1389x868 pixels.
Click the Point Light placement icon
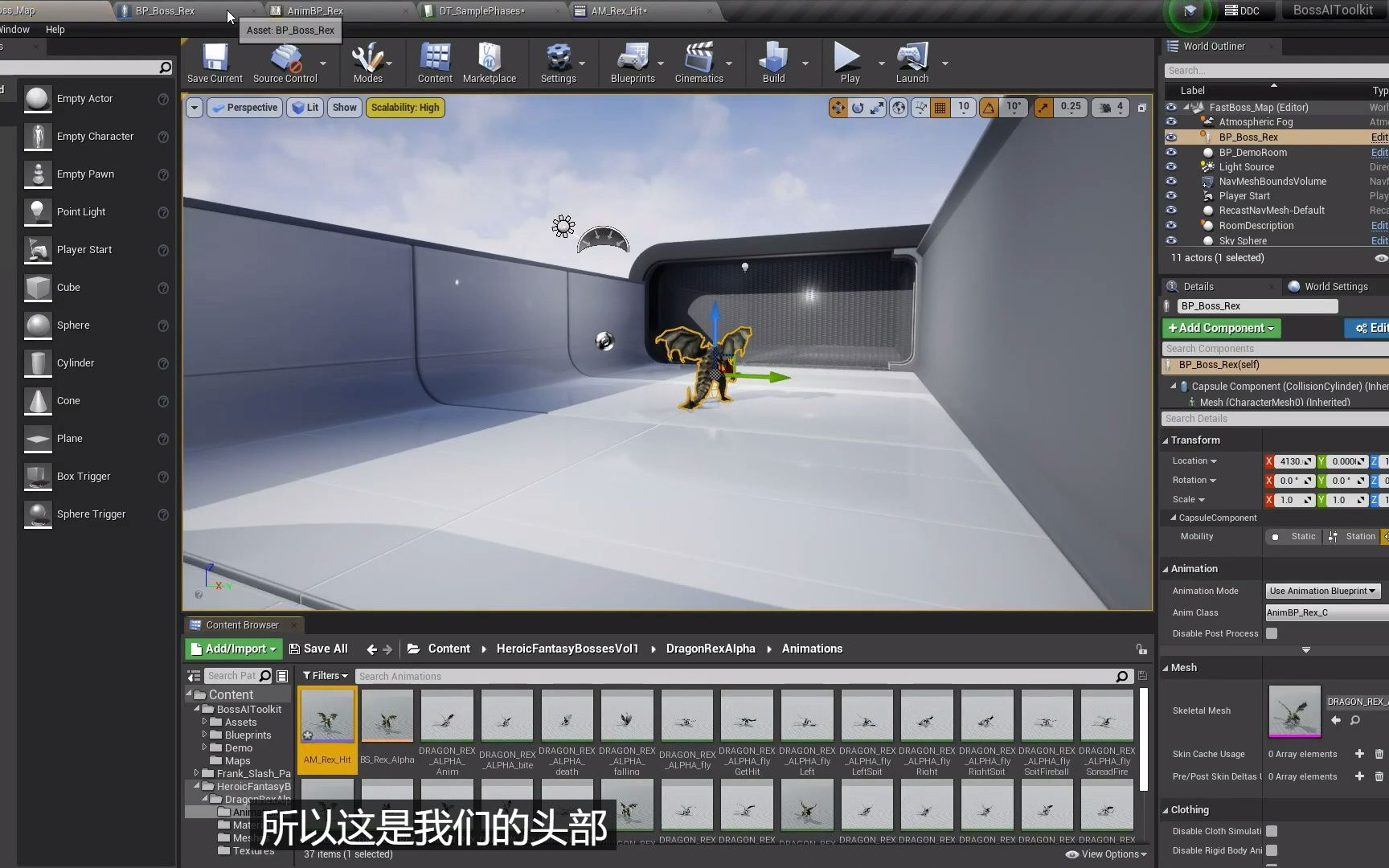[x=37, y=212]
